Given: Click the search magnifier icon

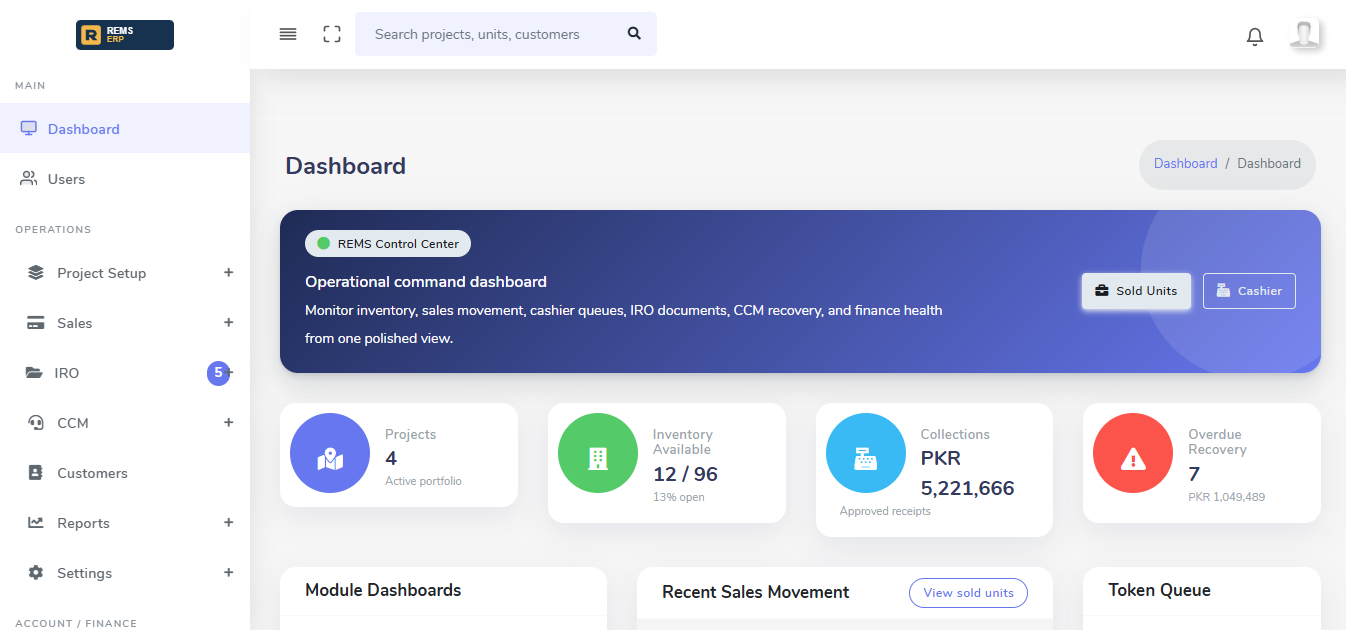Looking at the screenshot, I should tap(634, 33).
